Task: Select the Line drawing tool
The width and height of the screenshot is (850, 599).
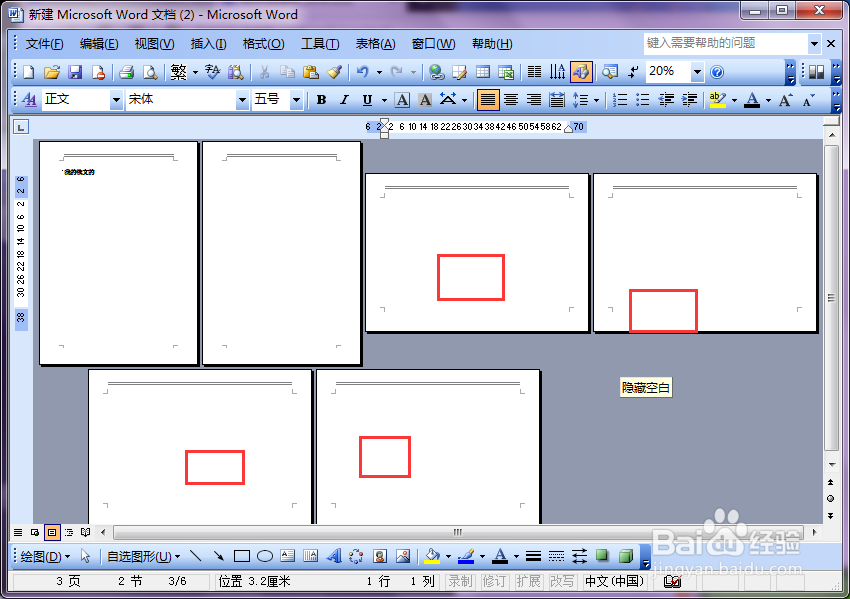Action: [x=196, y=556]
